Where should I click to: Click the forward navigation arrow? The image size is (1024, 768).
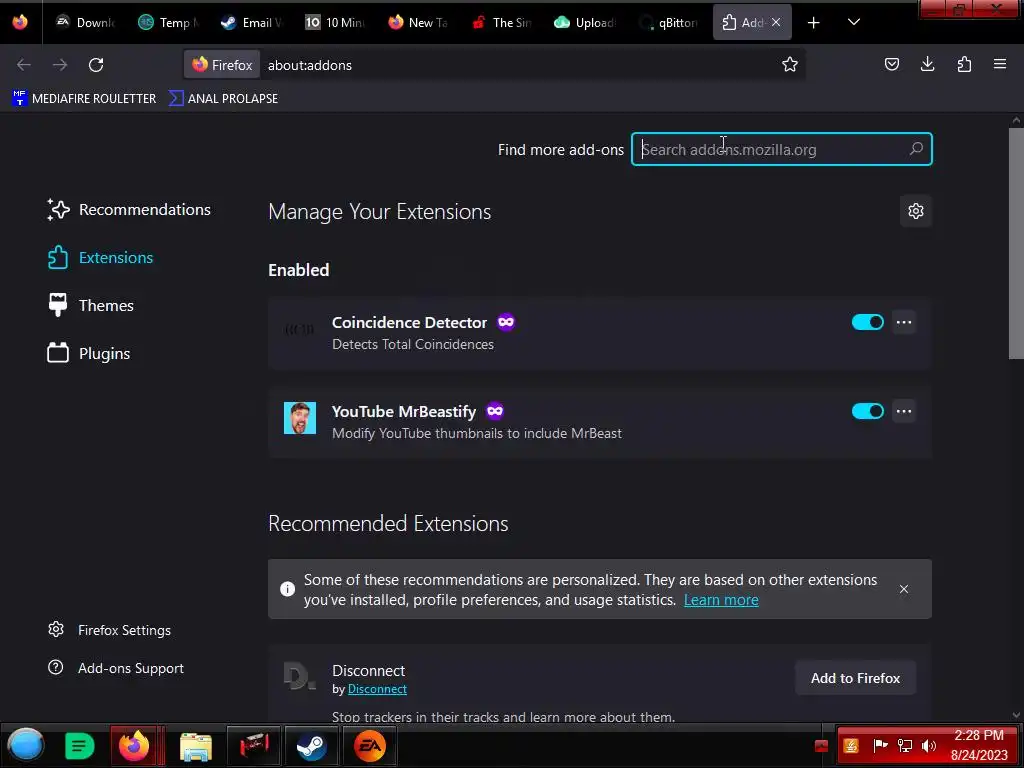point(59,65)
